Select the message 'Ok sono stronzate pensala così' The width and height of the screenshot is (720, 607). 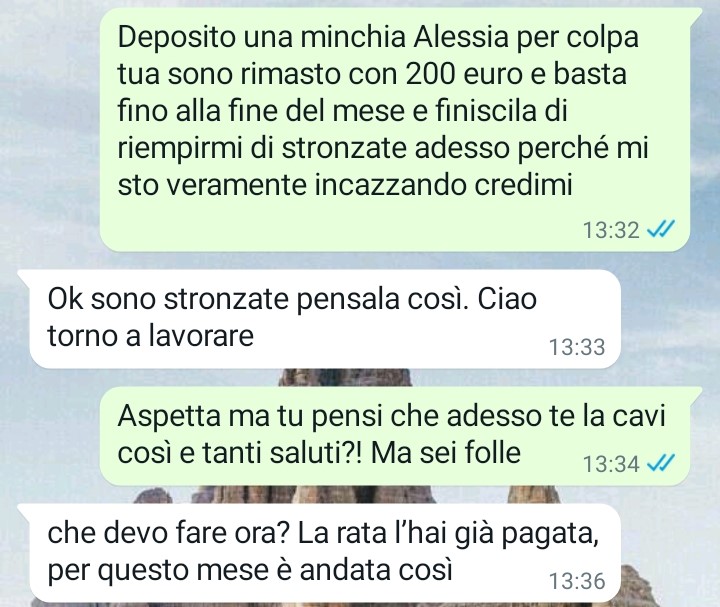(325, 319)
